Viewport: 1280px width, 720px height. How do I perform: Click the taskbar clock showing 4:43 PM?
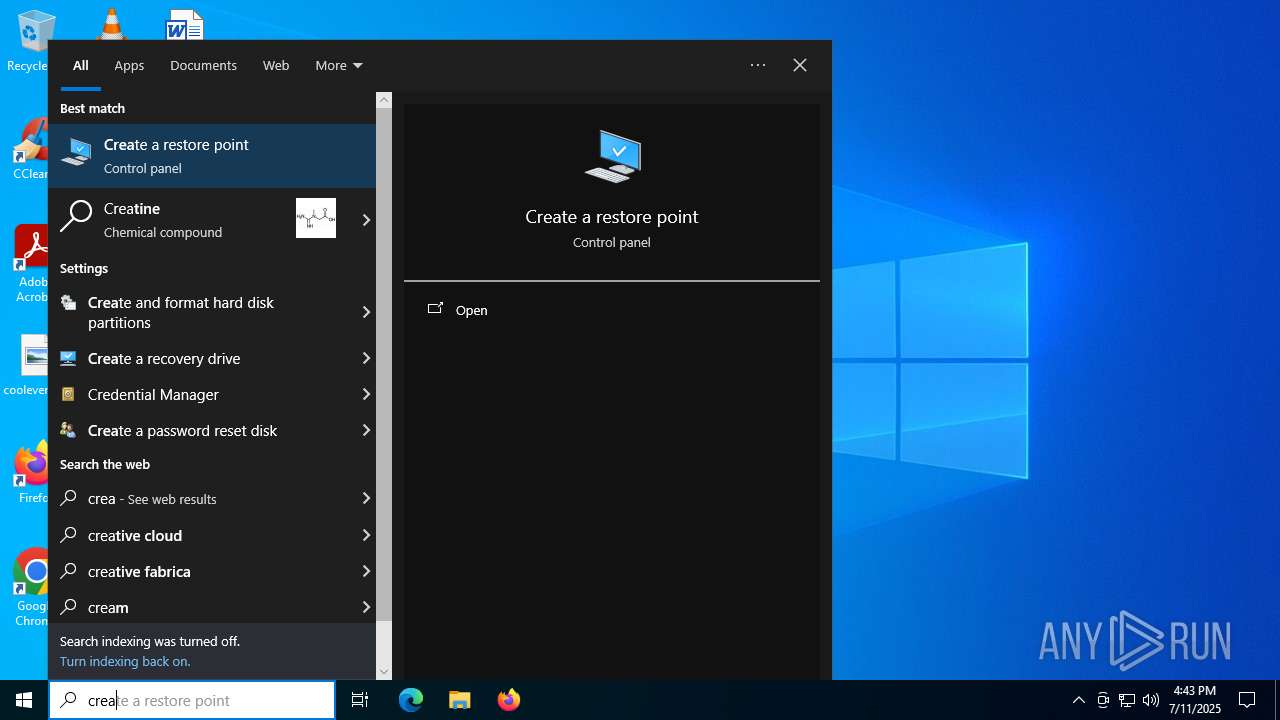point(1195,700)
